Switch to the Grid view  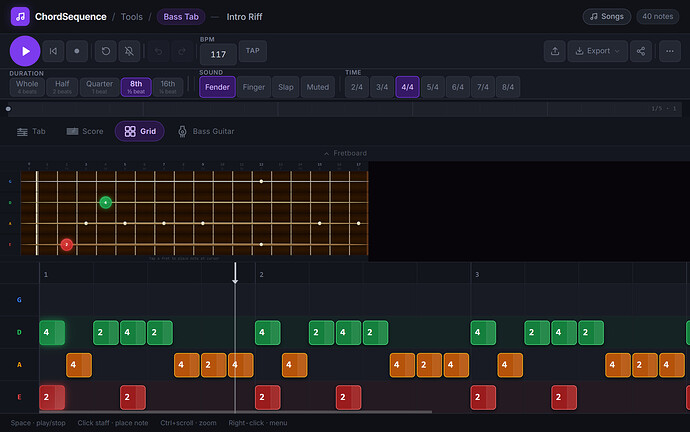coord(140,132)
